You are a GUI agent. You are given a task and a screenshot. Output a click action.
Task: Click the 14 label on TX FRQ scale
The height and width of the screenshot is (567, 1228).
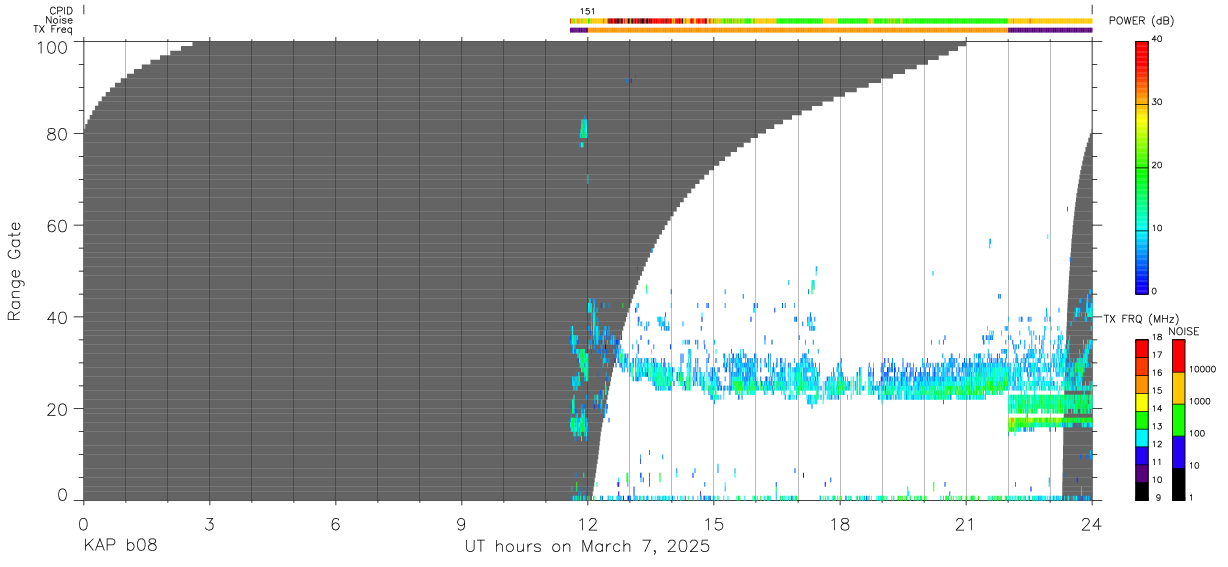tap(1156, 411)
